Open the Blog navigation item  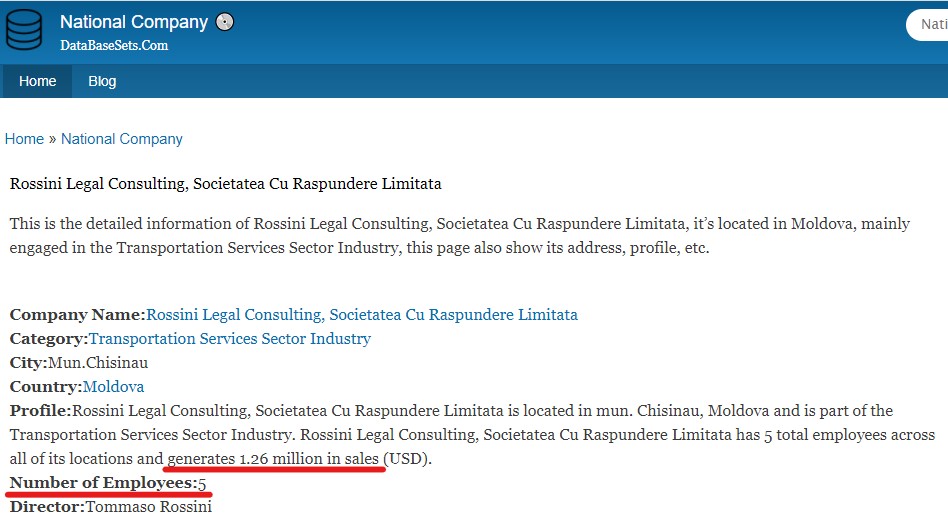click(102, 81)
